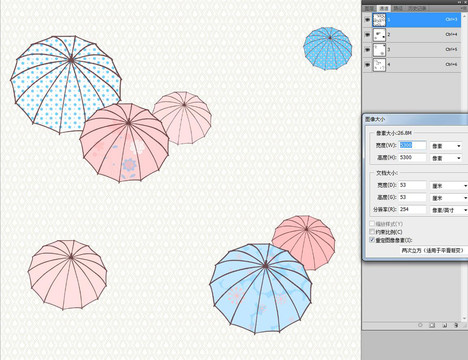Image resolution: width=468 pixels, height=360 pixels.
Task: Select channel 3 thumbnail
Action: coord(379,50)
